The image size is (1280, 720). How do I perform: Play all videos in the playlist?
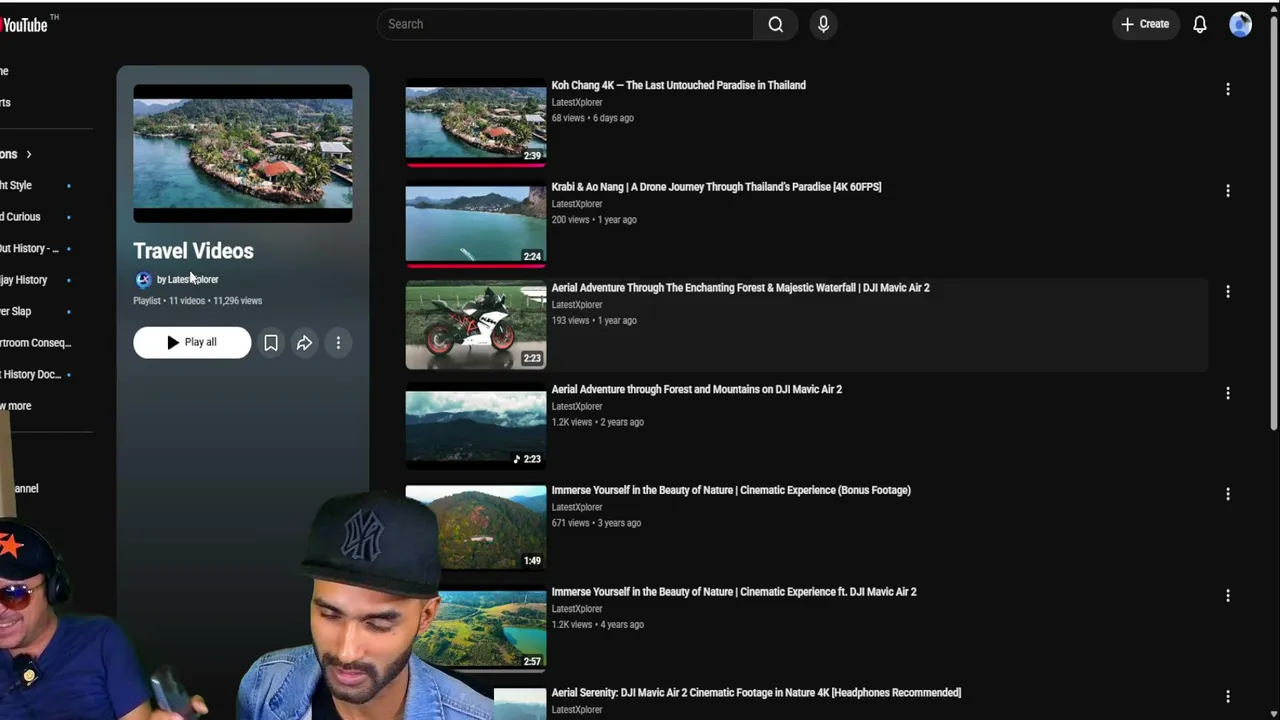coord(192,342)
